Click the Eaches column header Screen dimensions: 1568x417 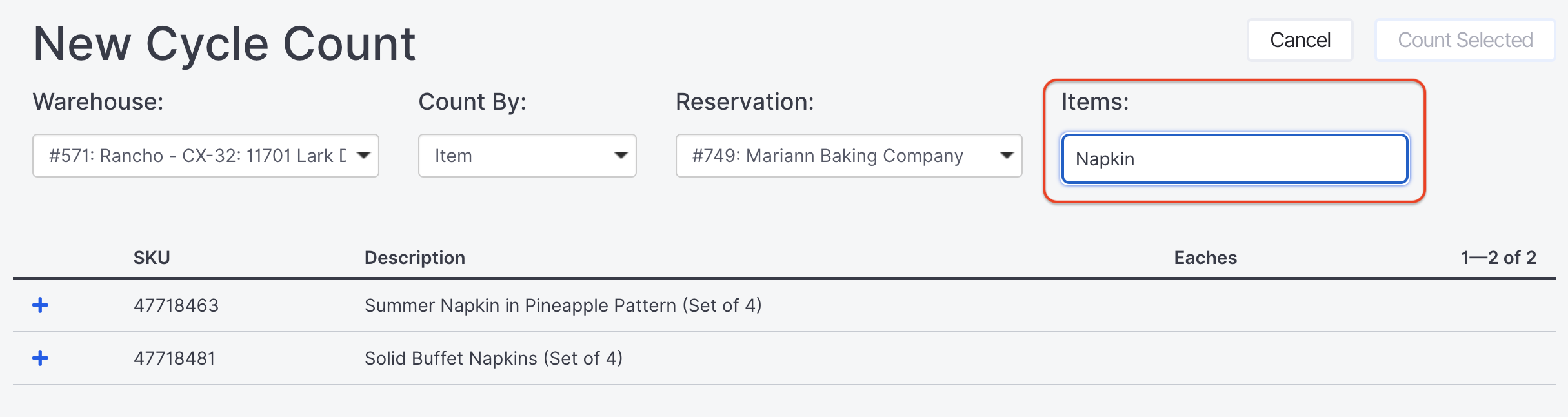(x=1205, y=258)
